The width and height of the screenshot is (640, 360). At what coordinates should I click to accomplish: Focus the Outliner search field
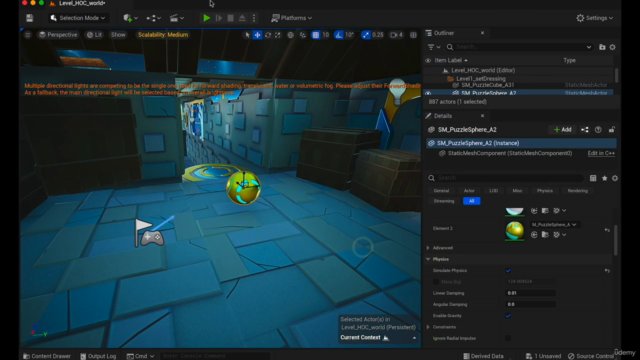tap(519, 47)
